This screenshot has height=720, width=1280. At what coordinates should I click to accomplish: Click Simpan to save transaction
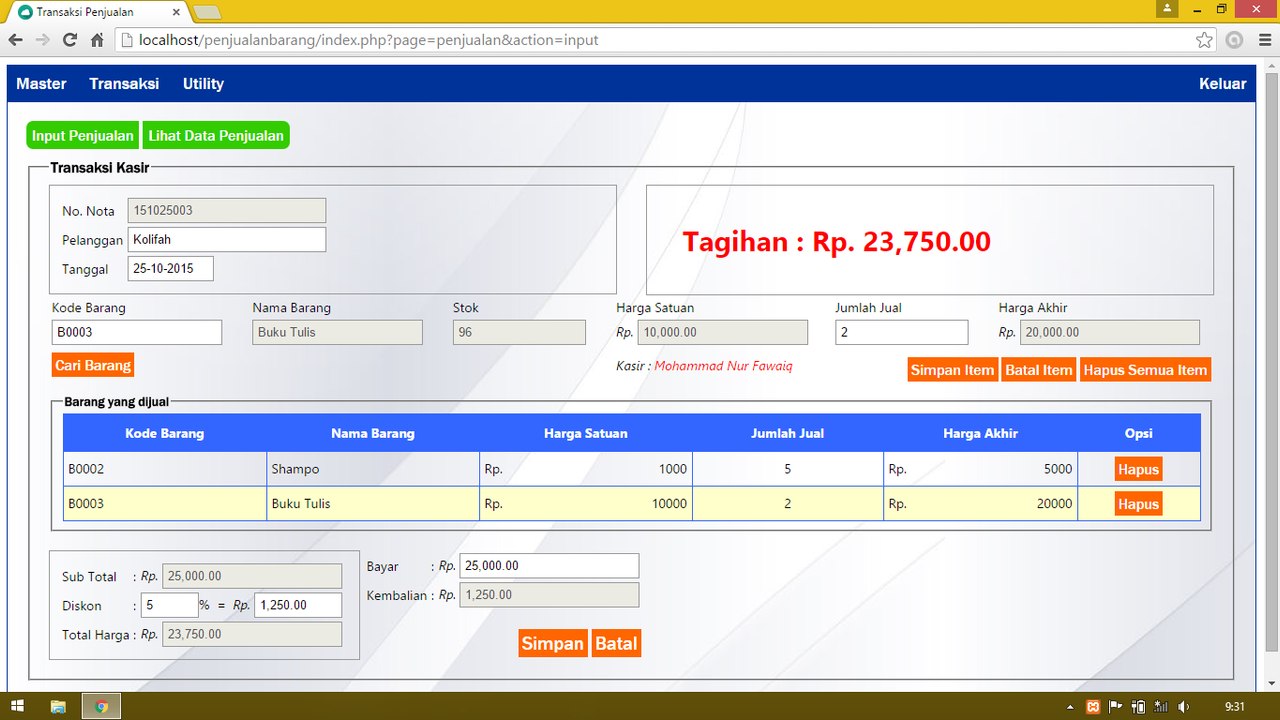pyautogui.click(x=552, y=643)
